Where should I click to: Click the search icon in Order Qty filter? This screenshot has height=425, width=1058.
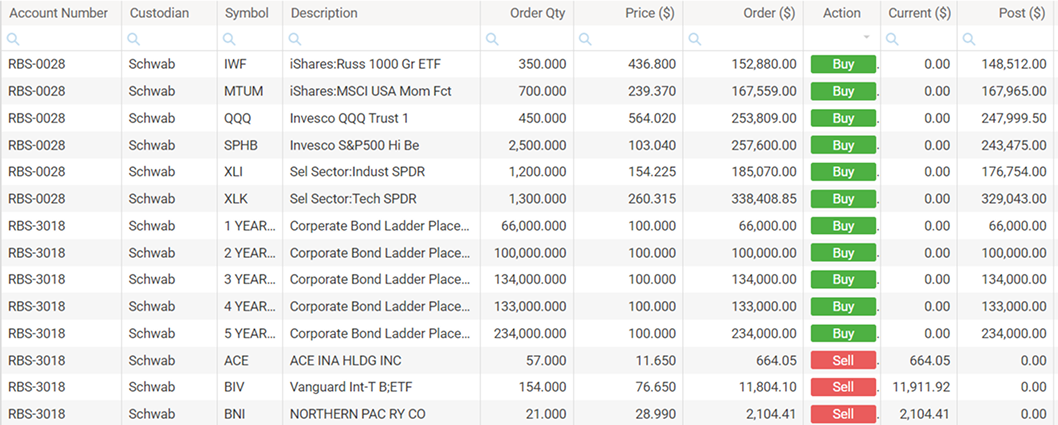tap(492, 39)
